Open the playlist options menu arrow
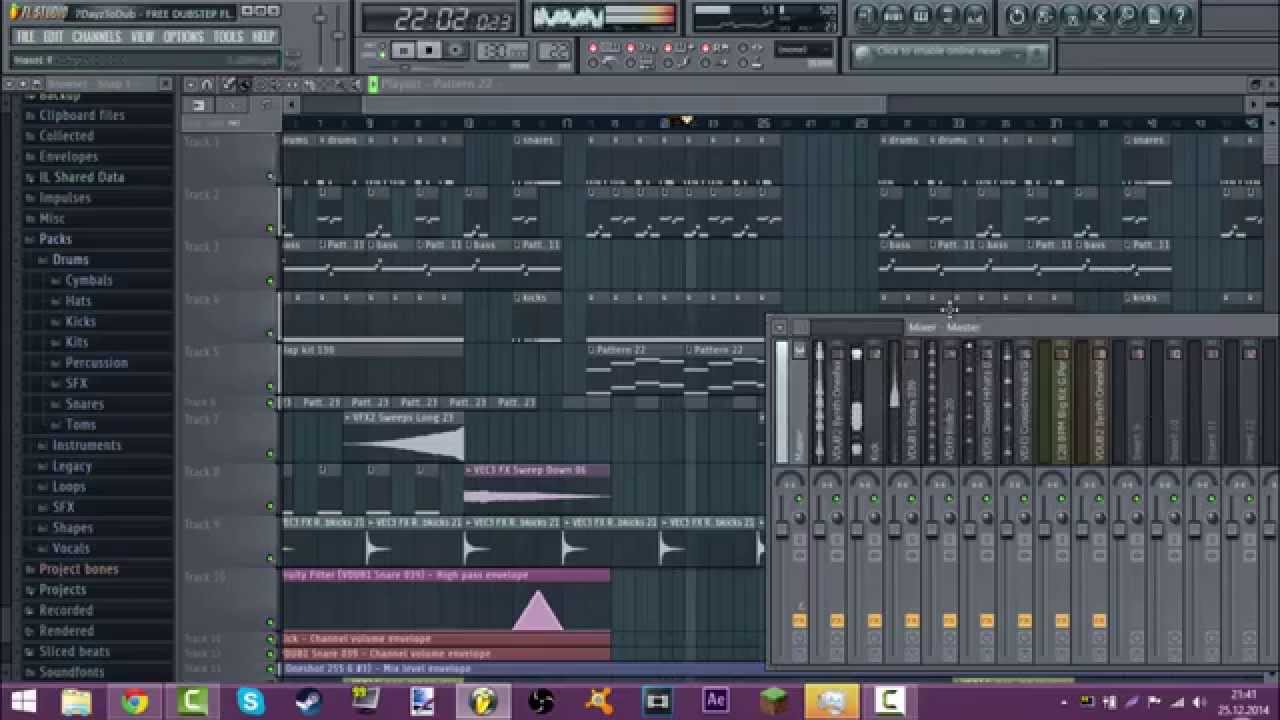This screenshot has width=1280, height=720. pos(190,85)
